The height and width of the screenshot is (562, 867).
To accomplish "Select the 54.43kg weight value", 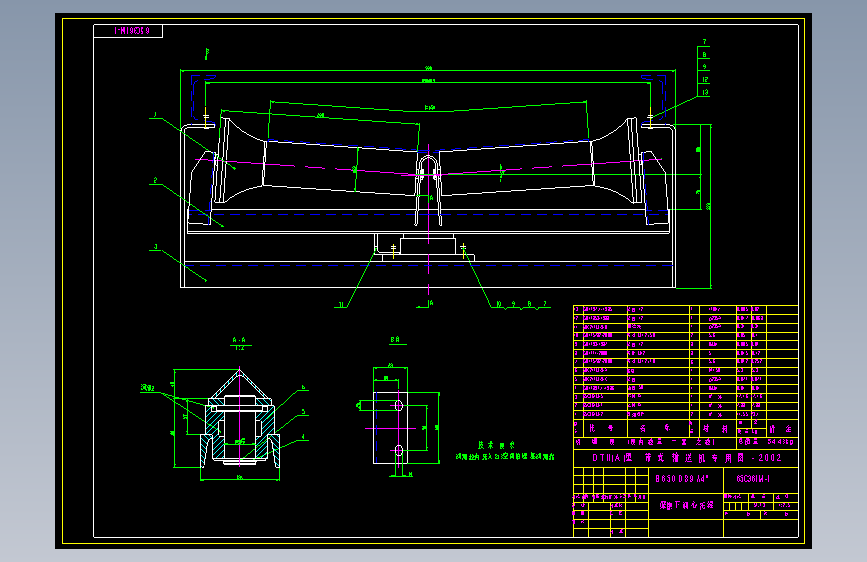I will coord(781,442).
